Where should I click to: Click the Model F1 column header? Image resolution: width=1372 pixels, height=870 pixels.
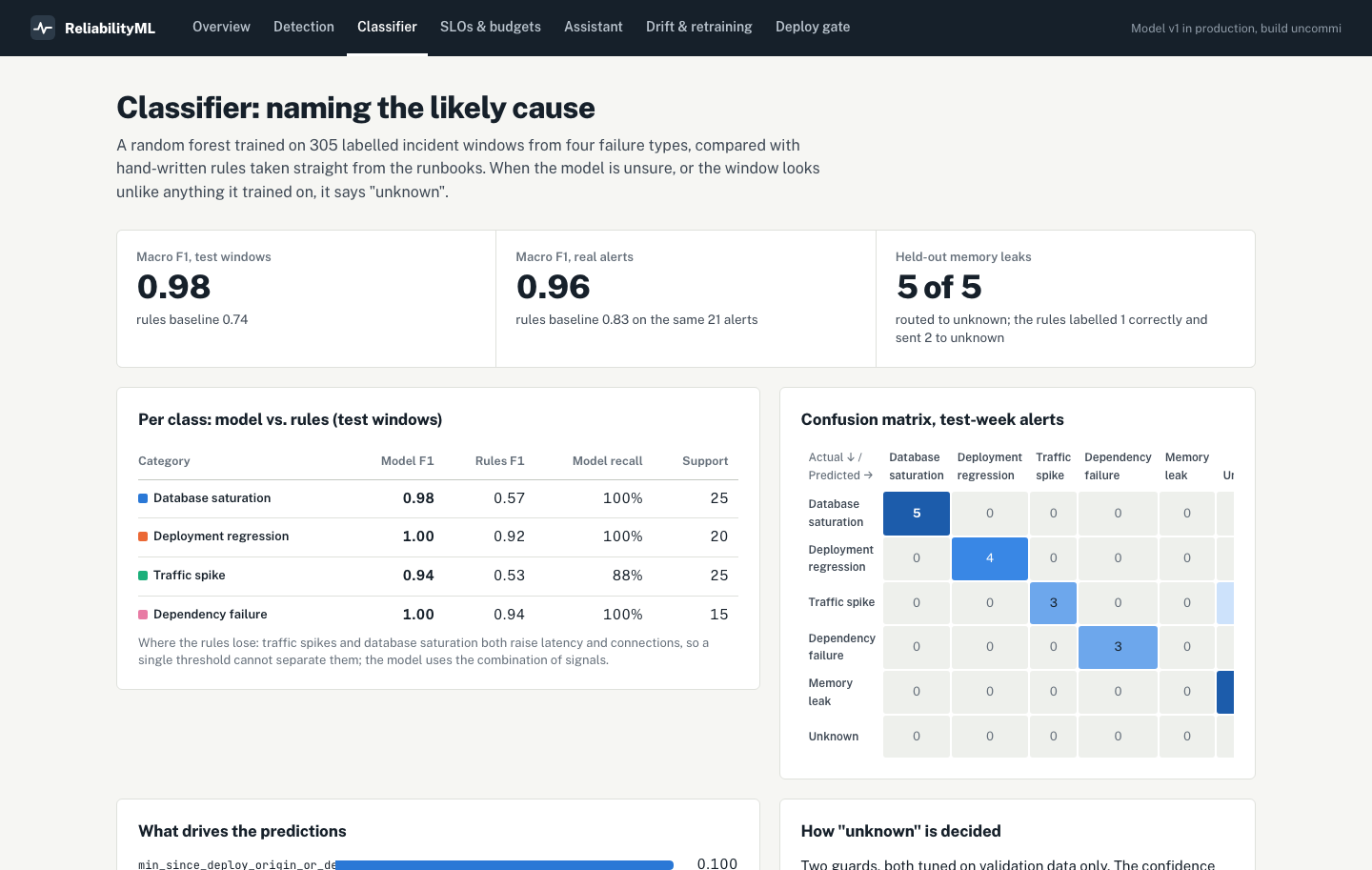coord(408,461)
